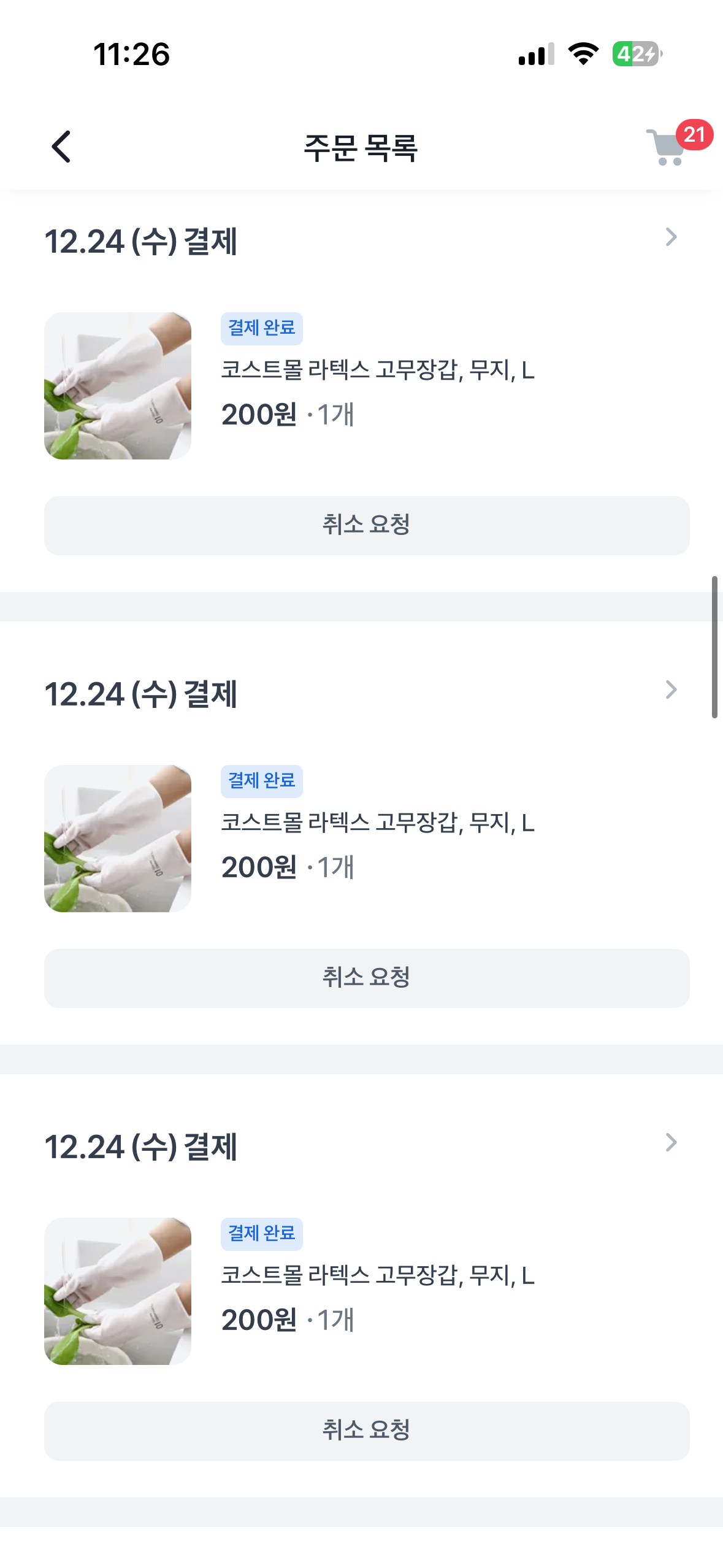Open third rubber gloves product thumbnail

(118, 1291)
